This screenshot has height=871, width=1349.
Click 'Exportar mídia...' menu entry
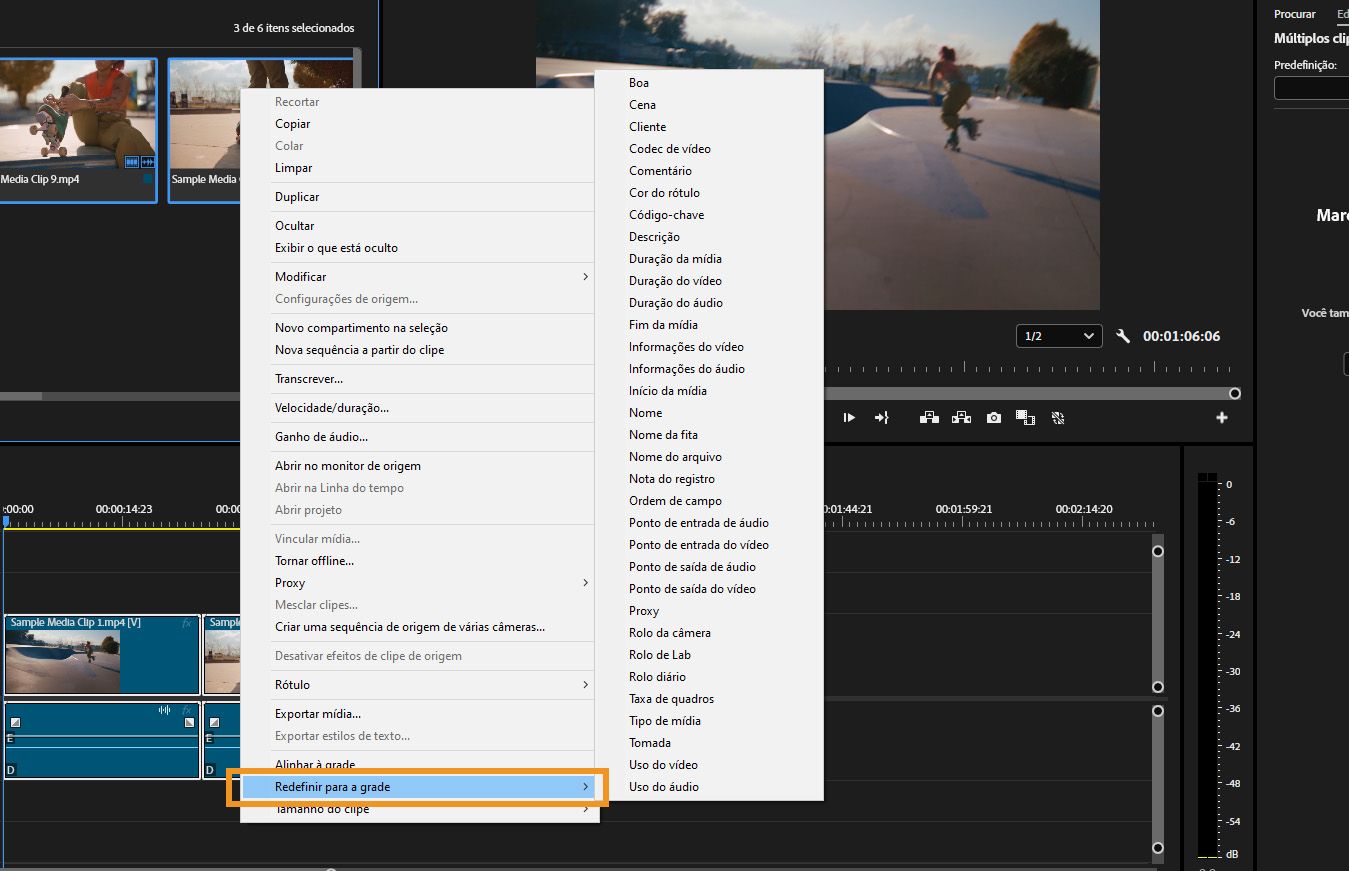pos(318,714)
